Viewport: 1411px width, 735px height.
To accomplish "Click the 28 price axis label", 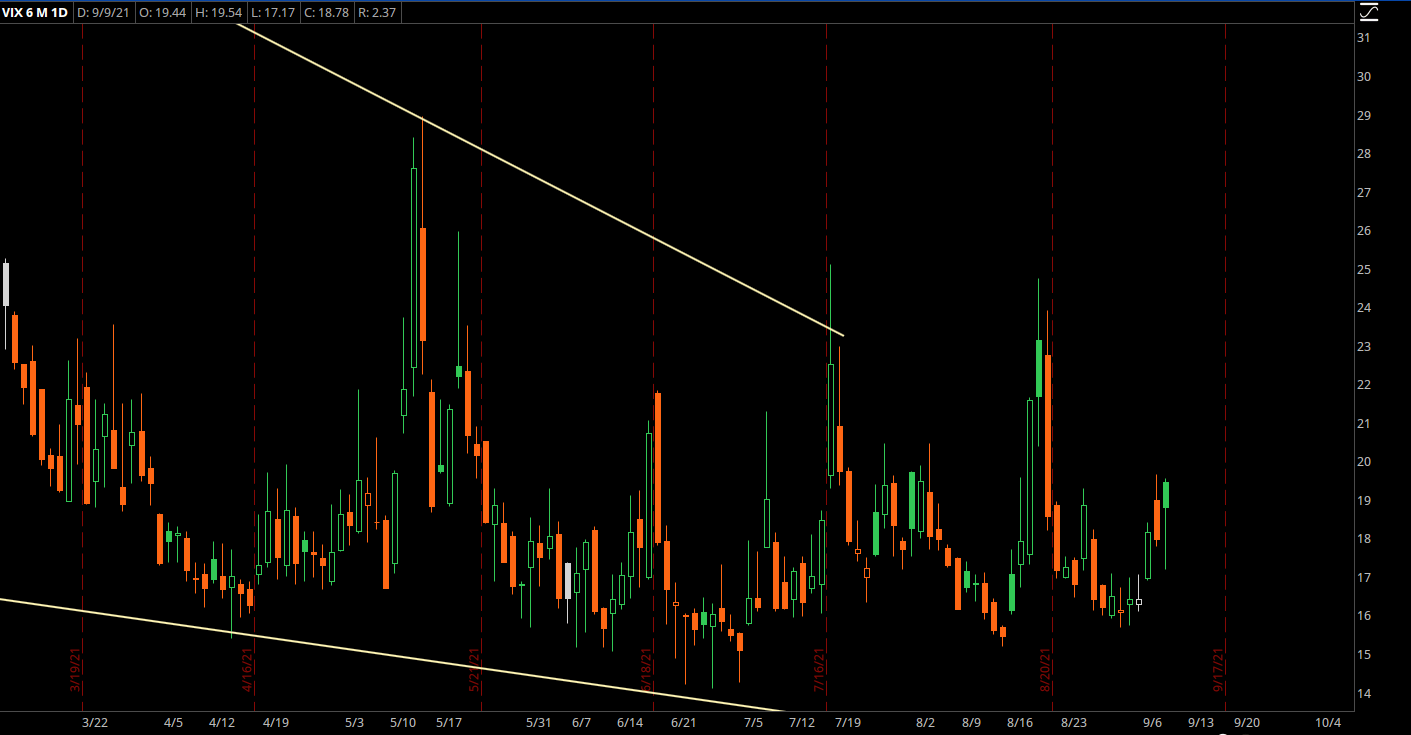I will 1362,154.
